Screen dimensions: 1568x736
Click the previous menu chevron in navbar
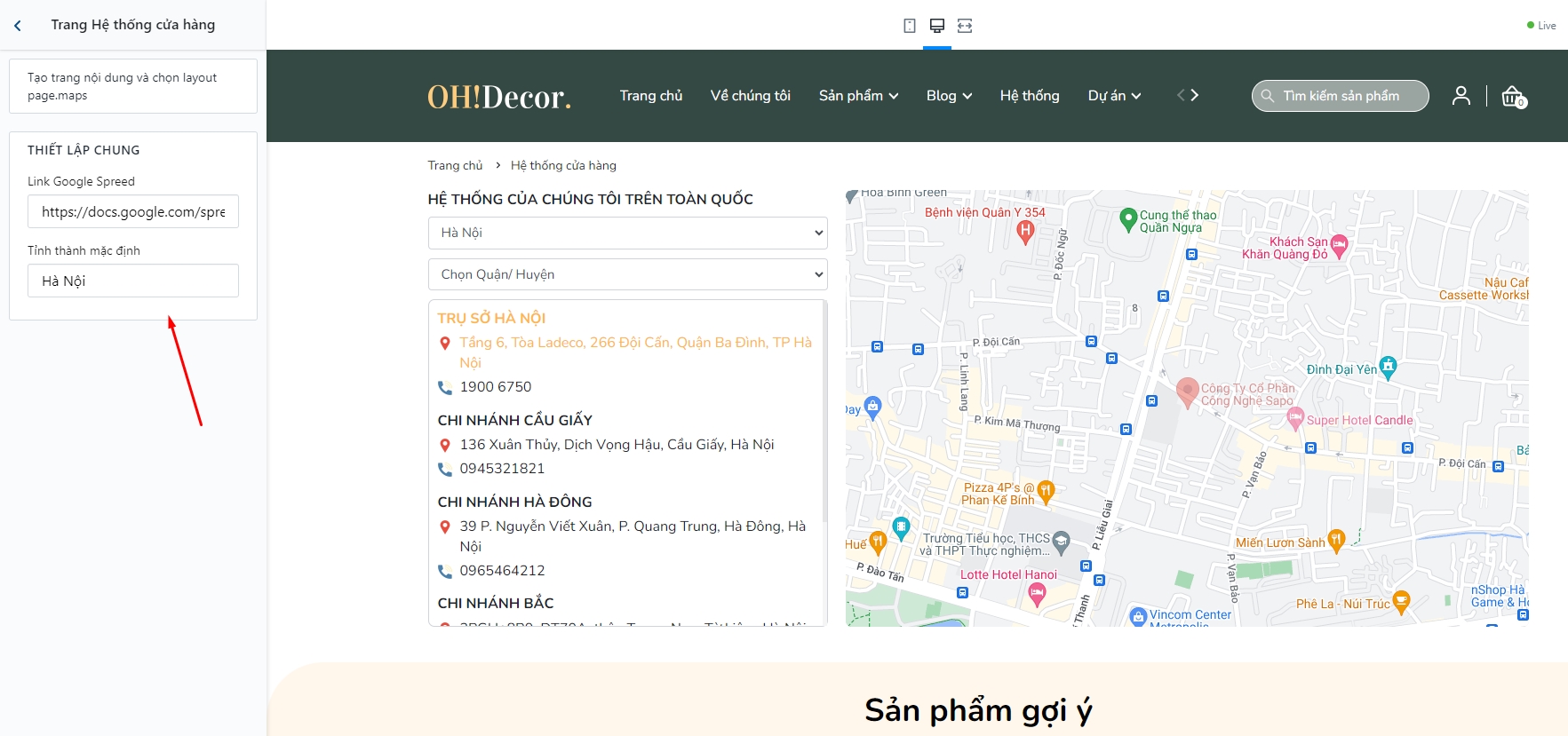1182,95
